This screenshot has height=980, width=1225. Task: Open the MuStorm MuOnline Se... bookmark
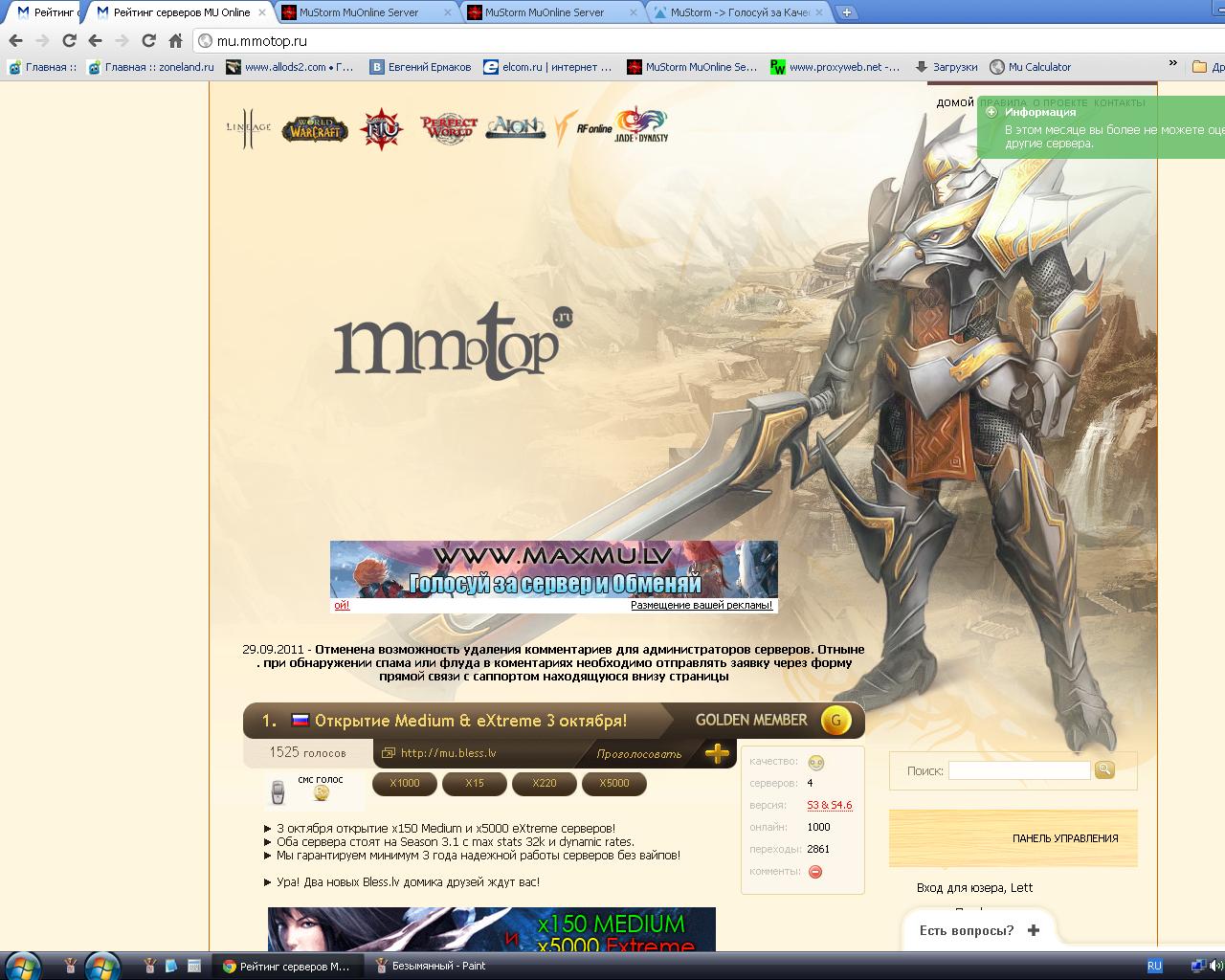point(692,67)
